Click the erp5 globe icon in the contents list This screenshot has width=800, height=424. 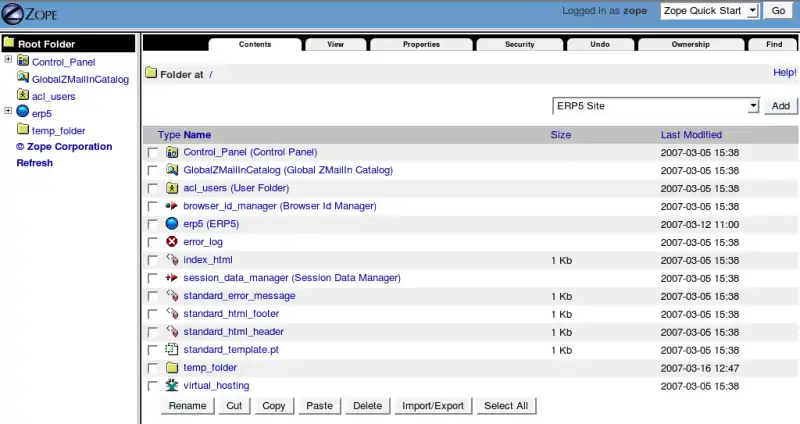click(x=171, y=224)
